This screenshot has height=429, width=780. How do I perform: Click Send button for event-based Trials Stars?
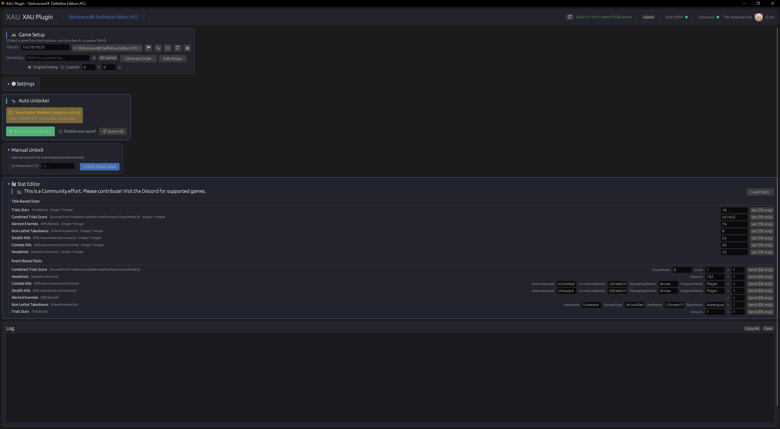[760, 312]
